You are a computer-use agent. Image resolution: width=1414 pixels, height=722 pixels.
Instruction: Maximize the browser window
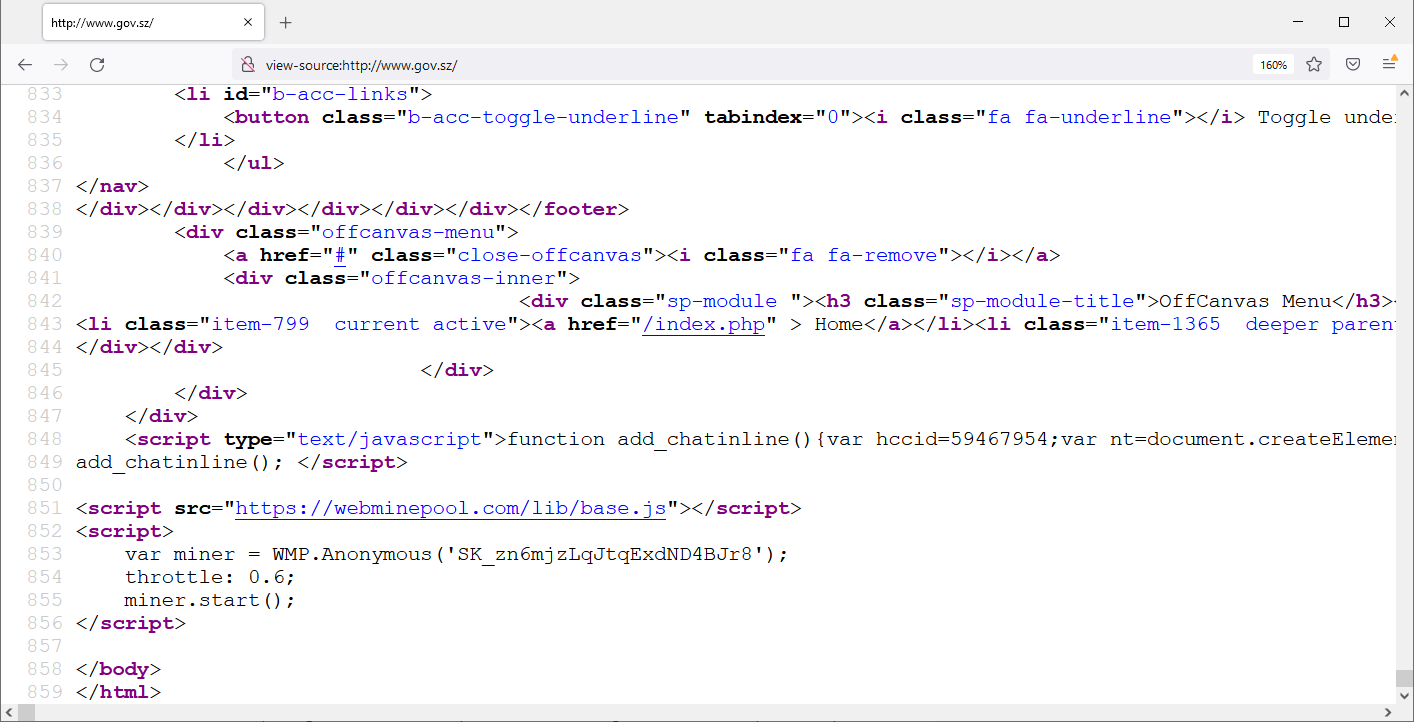[1344, 22]
